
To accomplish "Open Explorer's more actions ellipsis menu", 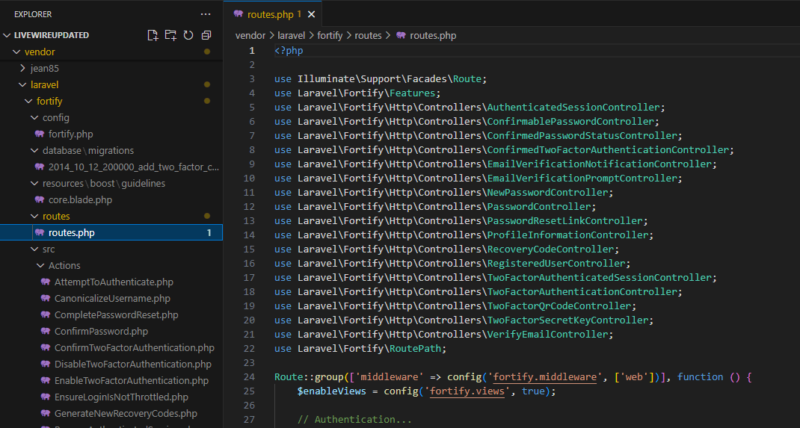I will (206, 14).
